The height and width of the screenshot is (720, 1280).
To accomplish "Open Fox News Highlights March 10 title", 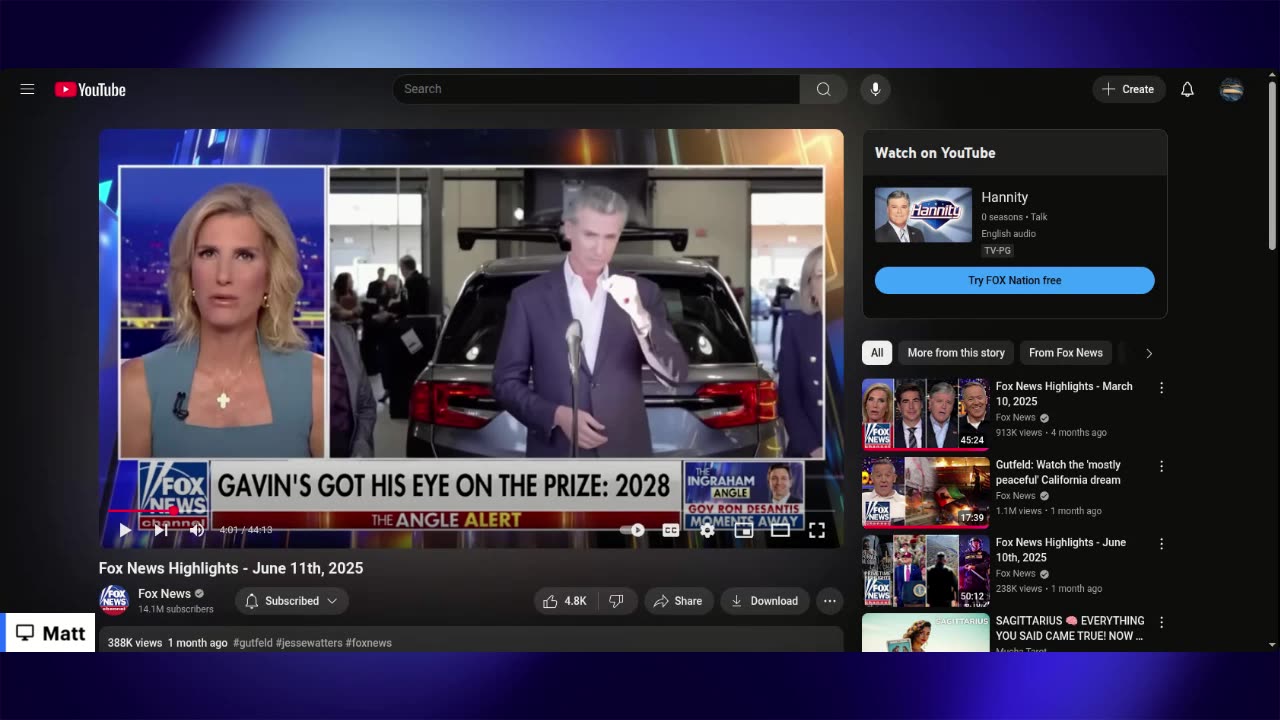I will (1064, 394).
